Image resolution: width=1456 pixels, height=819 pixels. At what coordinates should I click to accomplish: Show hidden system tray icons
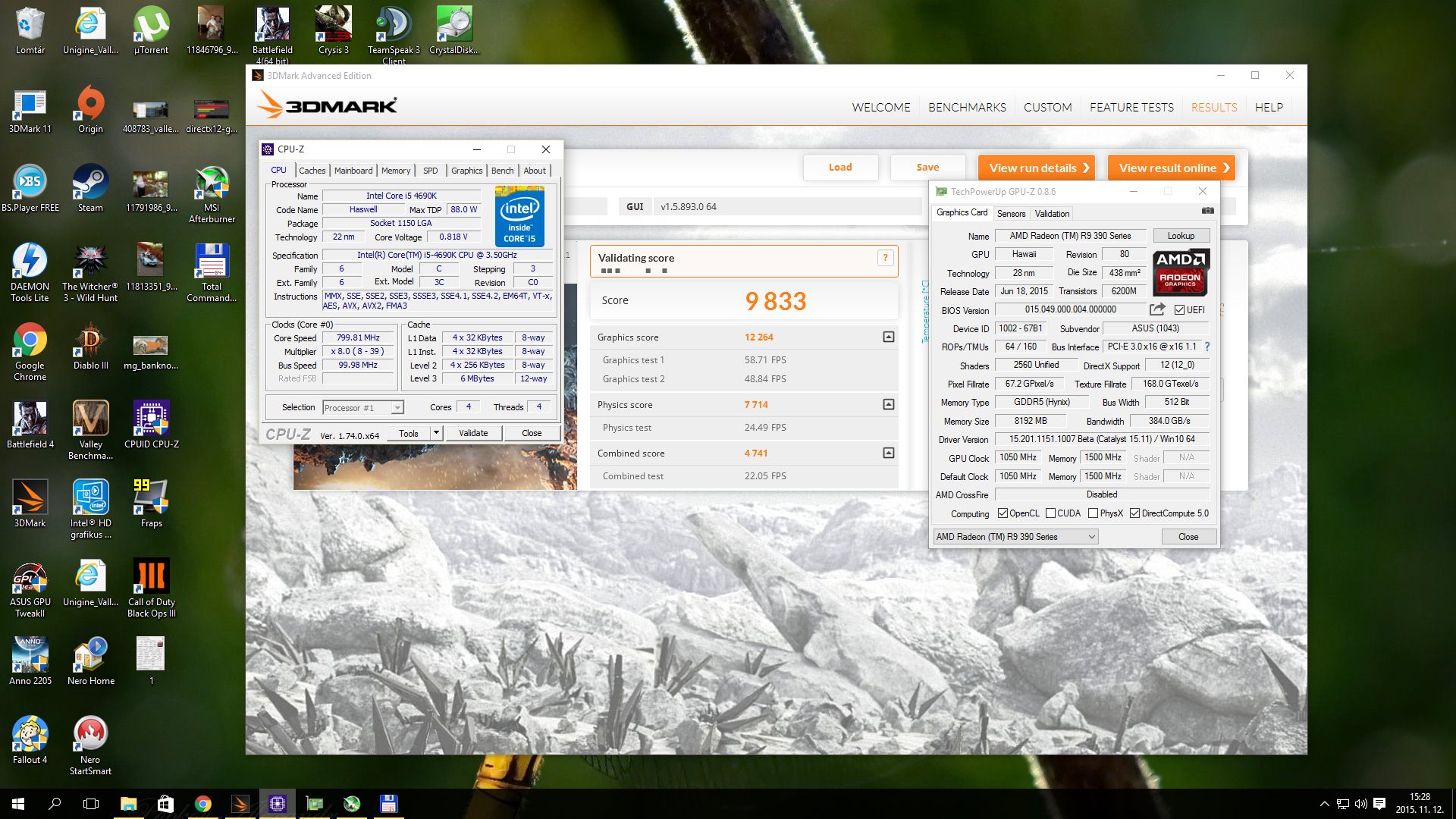click(1324, 804)
